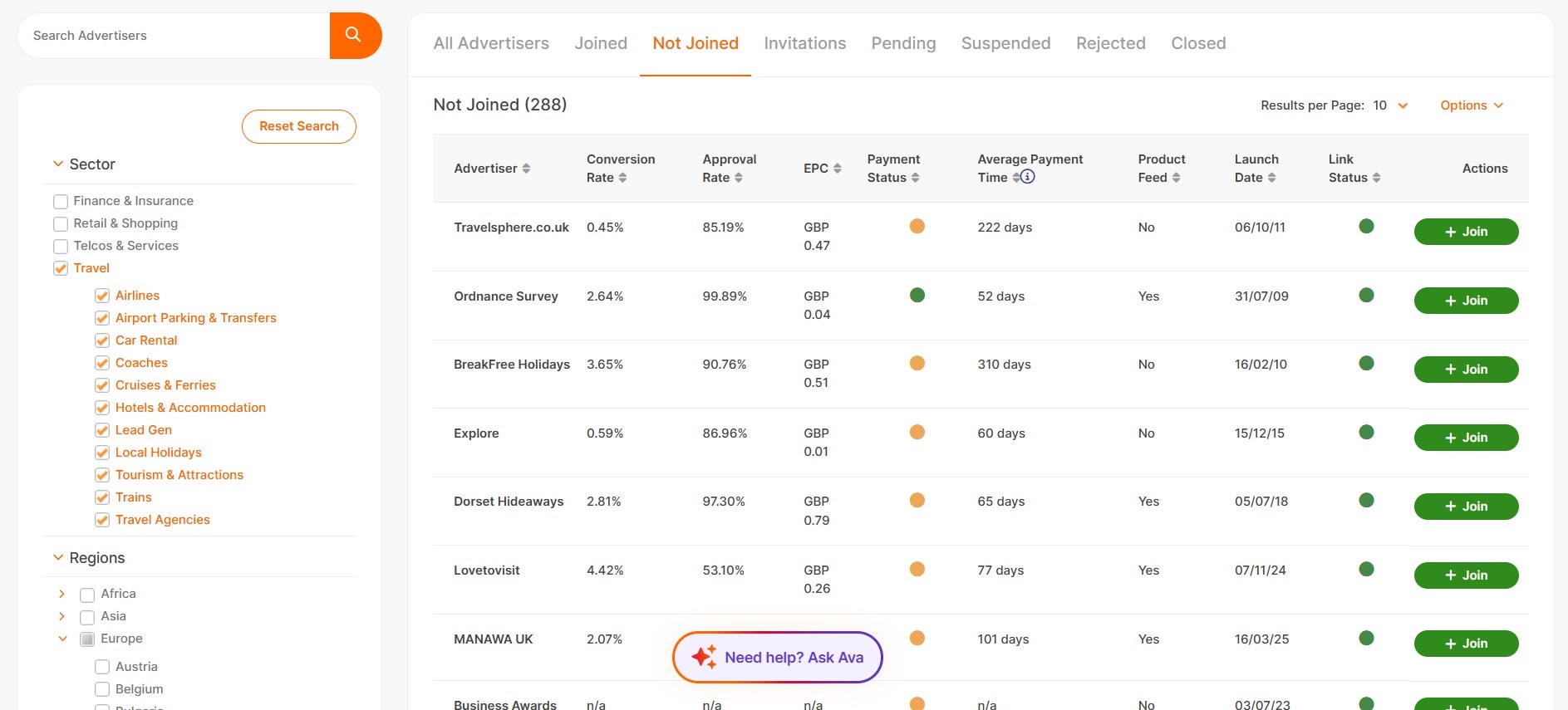Switch to the Joined tab
Screen dimensions: 1568x710
[x=601, y=43]
